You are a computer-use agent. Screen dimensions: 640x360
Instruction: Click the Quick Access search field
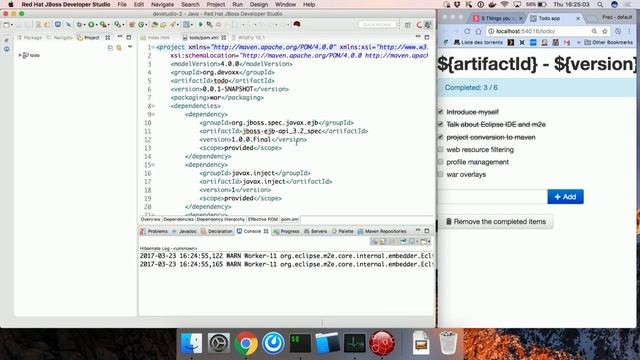(x=377, y=24)
